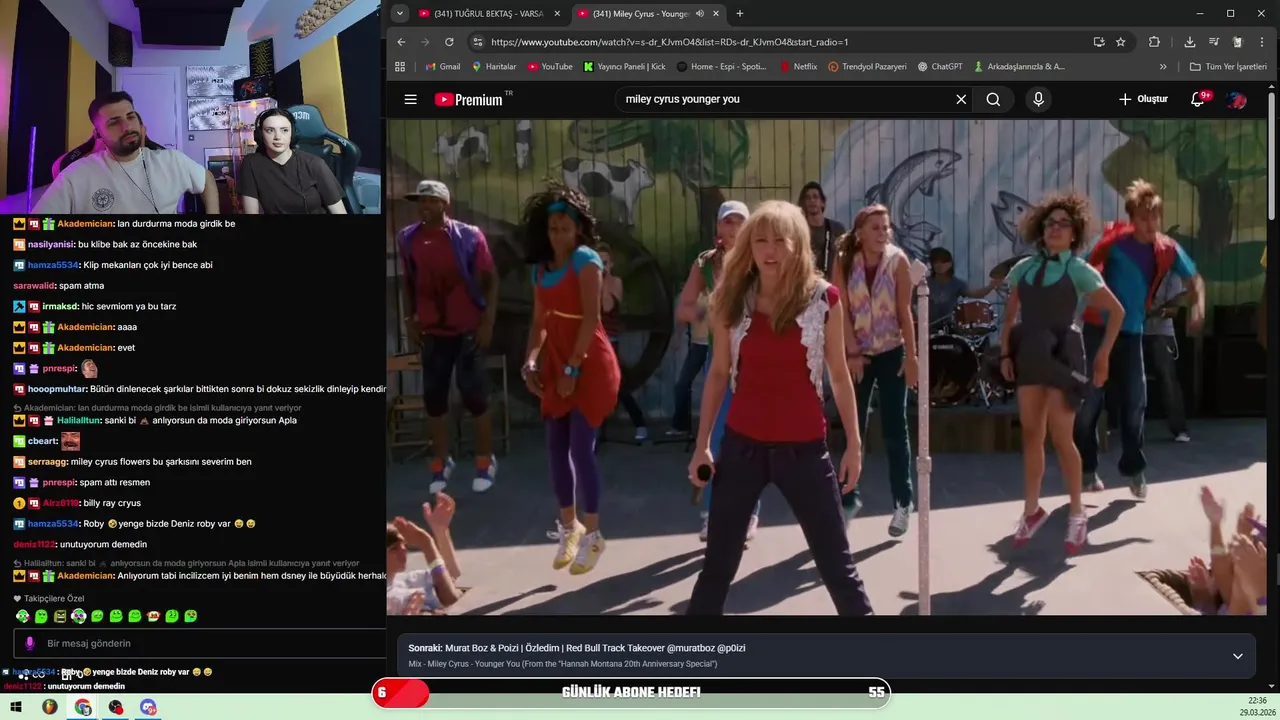Click the Takipçilere Özel heart label
The image size is (1280, 720).
(48, 598)
